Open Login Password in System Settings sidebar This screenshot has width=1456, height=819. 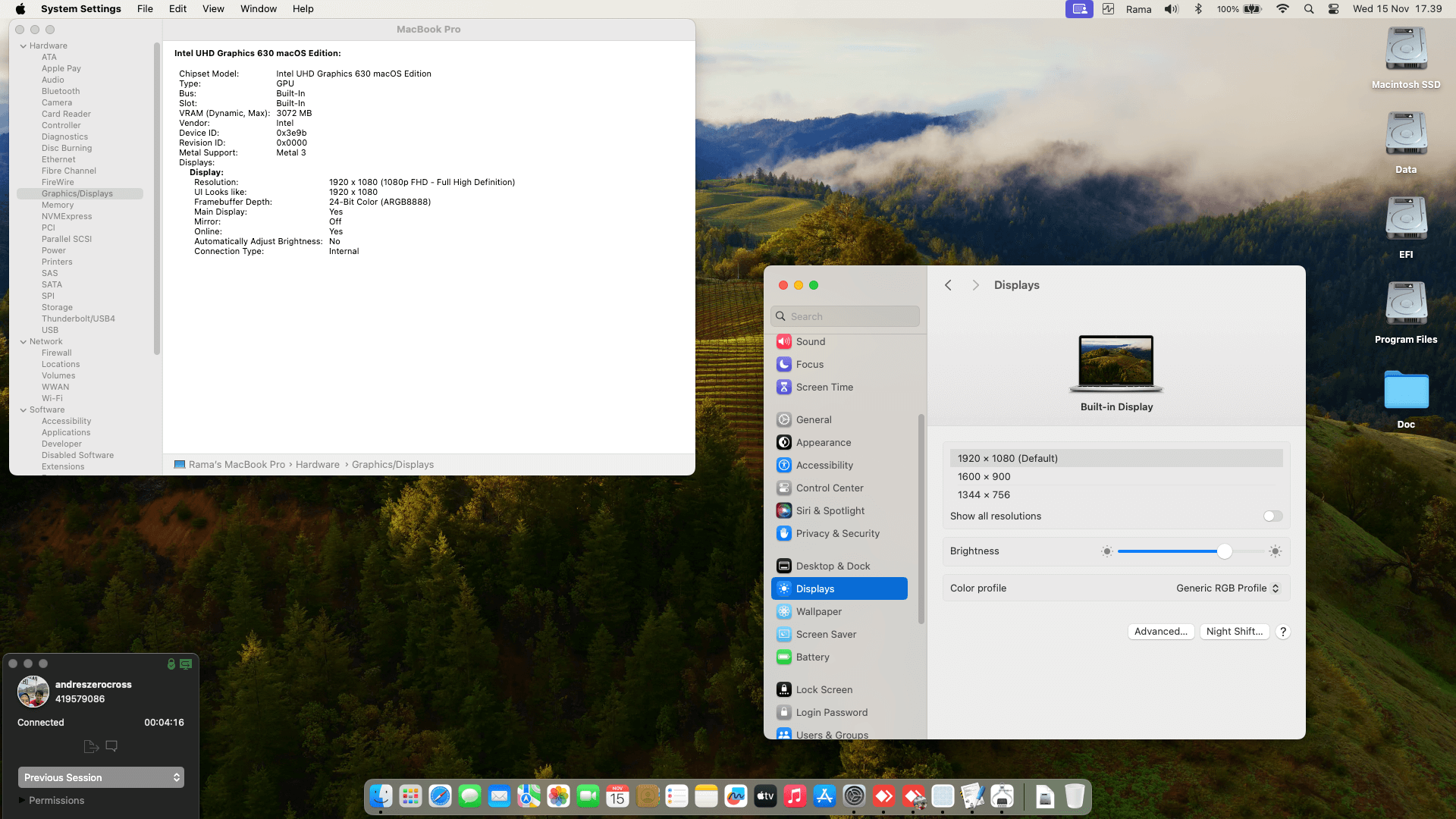click(x=839, y=713)
